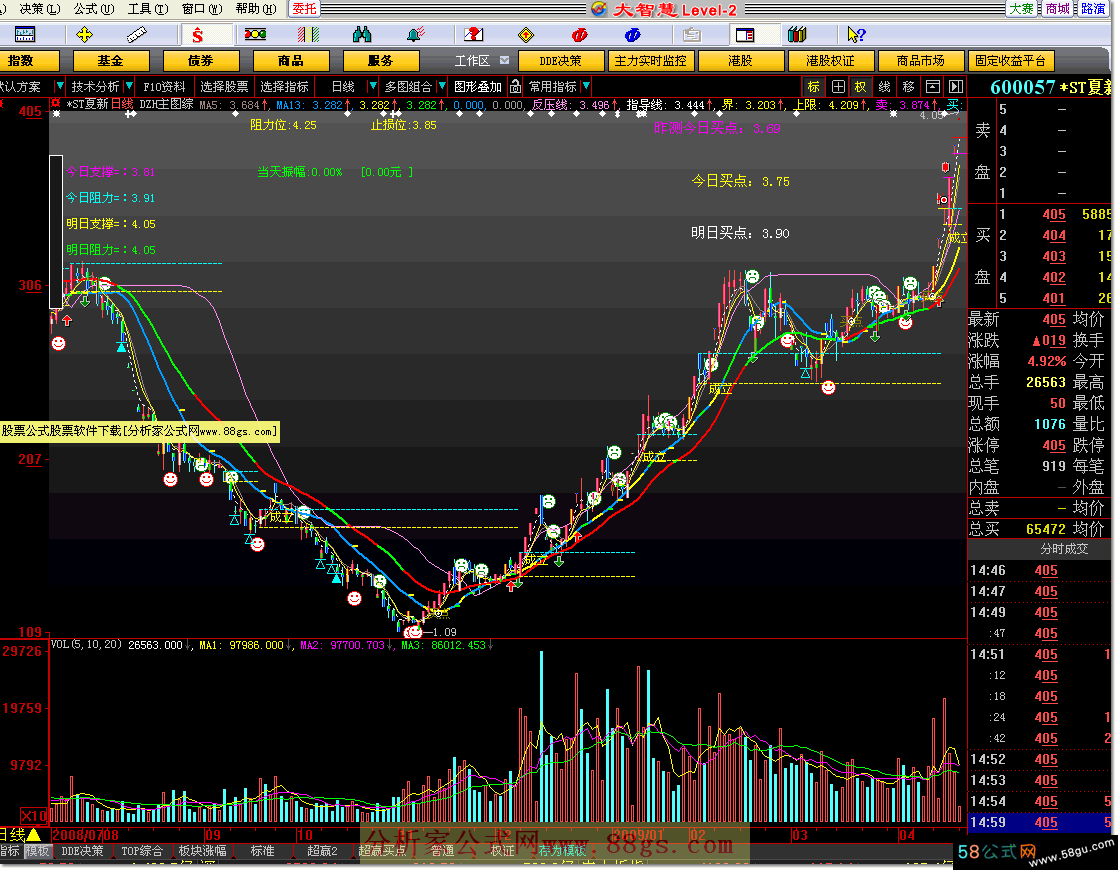Open the dropdown arrow beside 技术分析
Screen dimensions: 1118x870
[128, 86]
